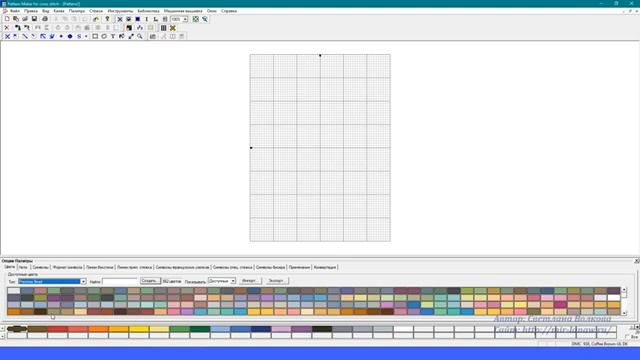Click the upper small button left of the palette row
This screenshot has width=640, height=360.
[x=3, y=329]
